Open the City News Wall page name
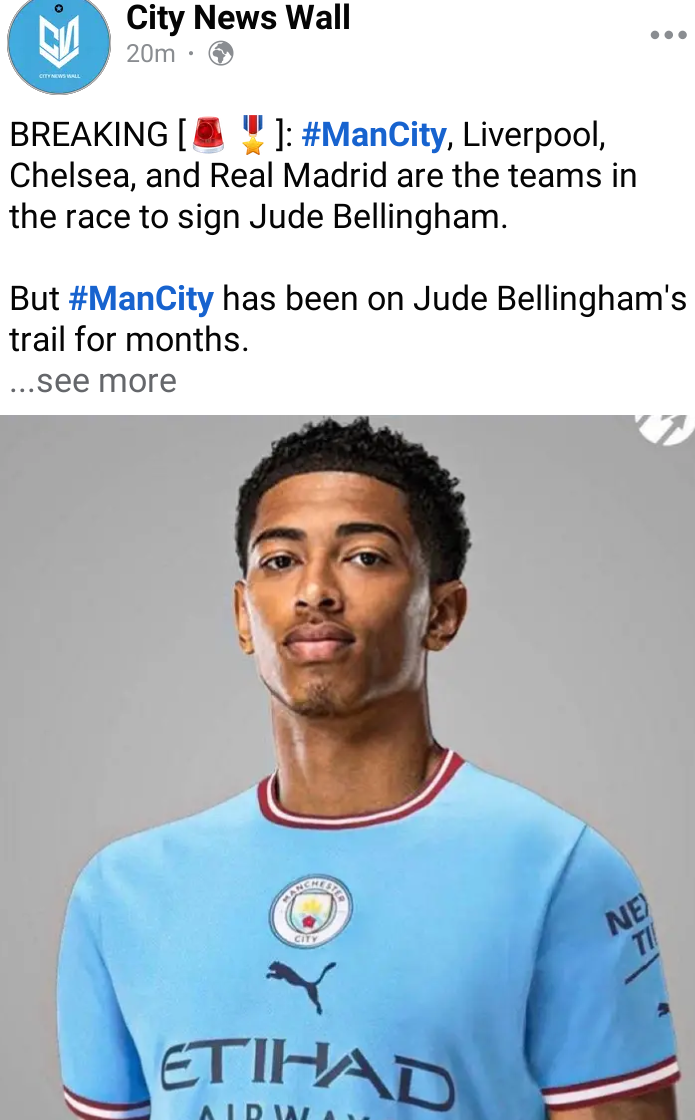The image size is (695, 1120). (x=238, y=17)
